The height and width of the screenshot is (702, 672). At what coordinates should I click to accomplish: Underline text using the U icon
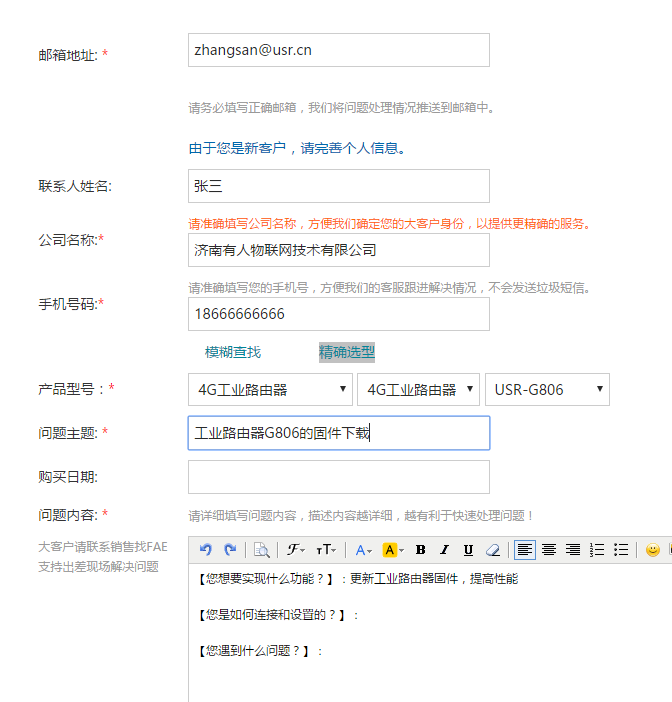click(468, 550)
